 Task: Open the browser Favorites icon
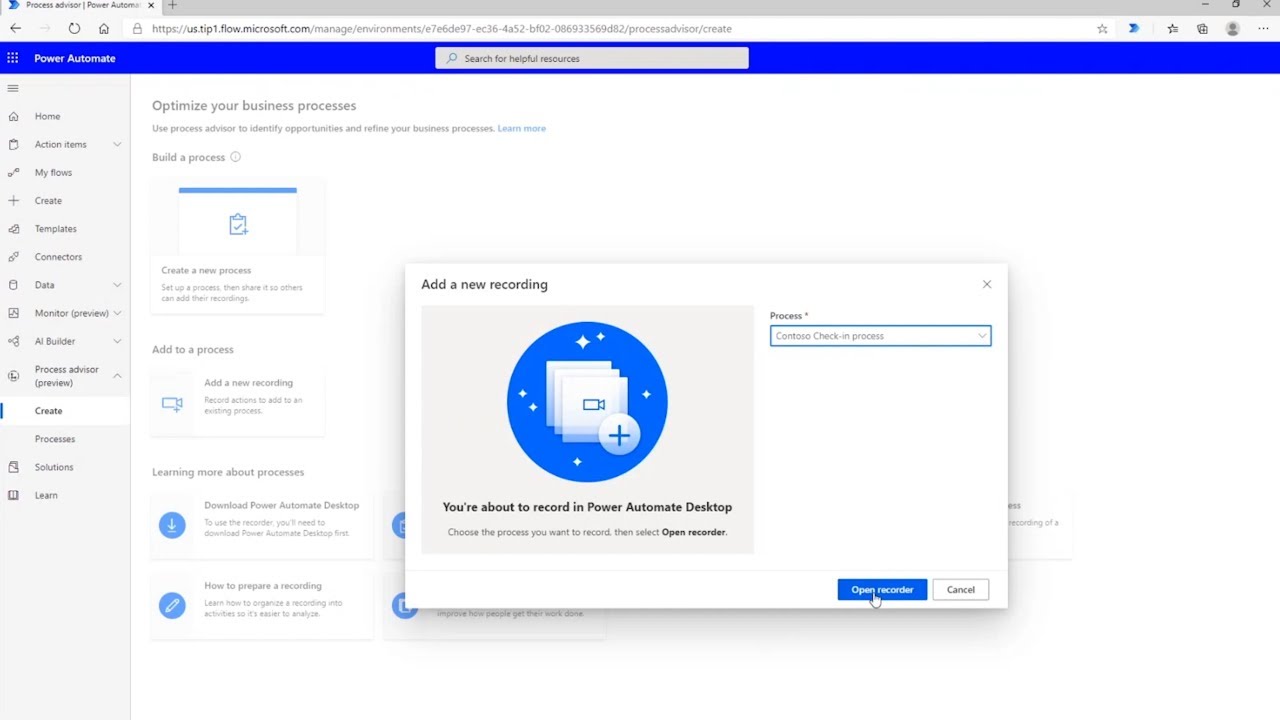tap(1172, 29)
